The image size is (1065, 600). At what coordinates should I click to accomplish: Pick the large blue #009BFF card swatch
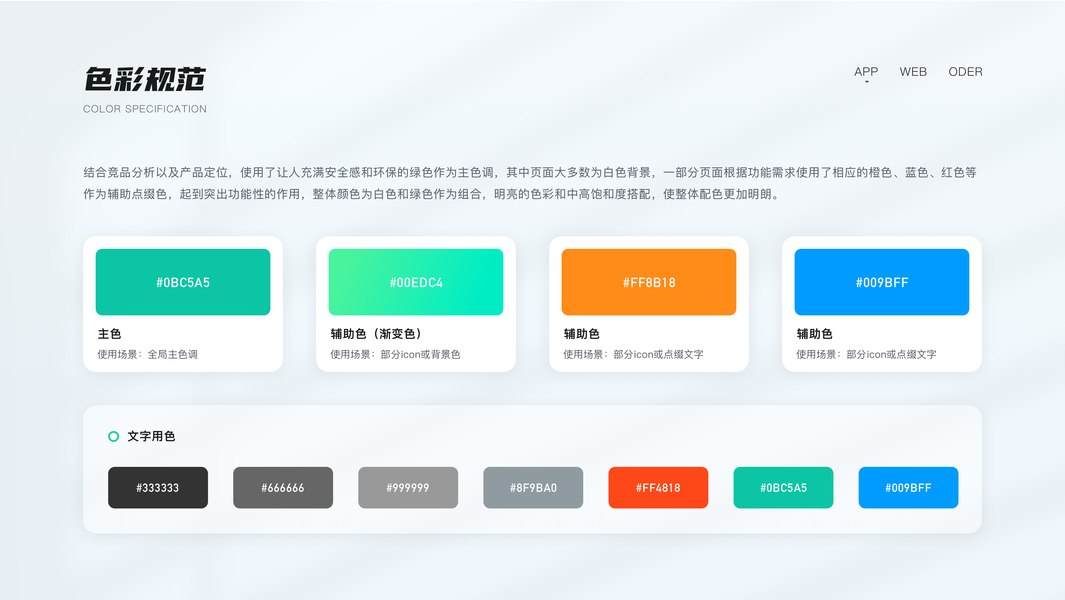click(882, 282)
